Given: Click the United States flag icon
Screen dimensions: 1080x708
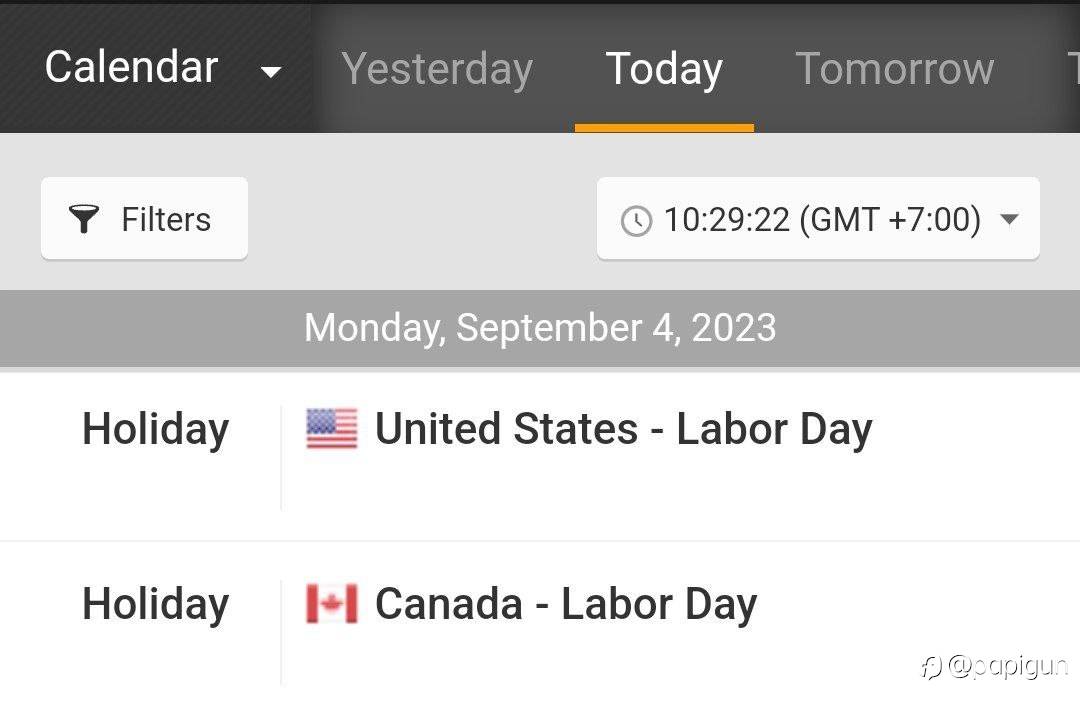Looking at the screenshot, I should click(x=331, y=429).
